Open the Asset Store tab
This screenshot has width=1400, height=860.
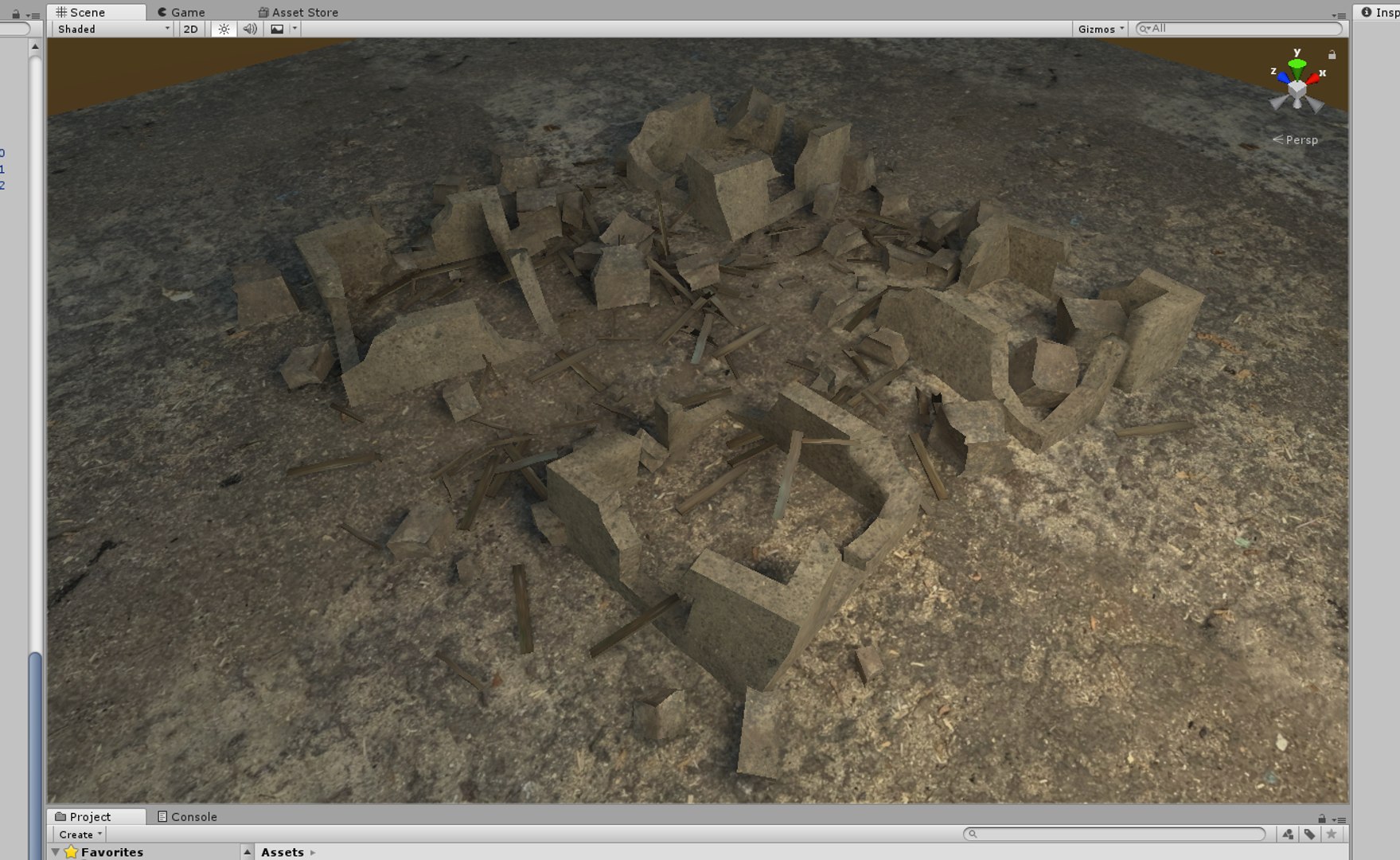tap(298, 12)
